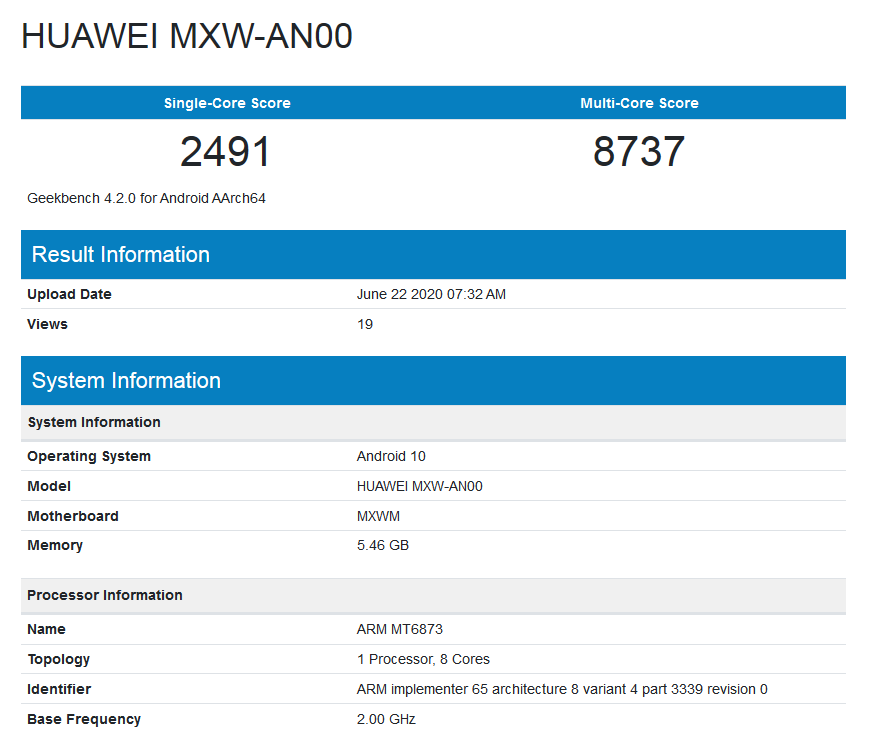Viewport: 870px width, 744px height.
Task: Click the Views count of 19
Action: tap(365, 324)
